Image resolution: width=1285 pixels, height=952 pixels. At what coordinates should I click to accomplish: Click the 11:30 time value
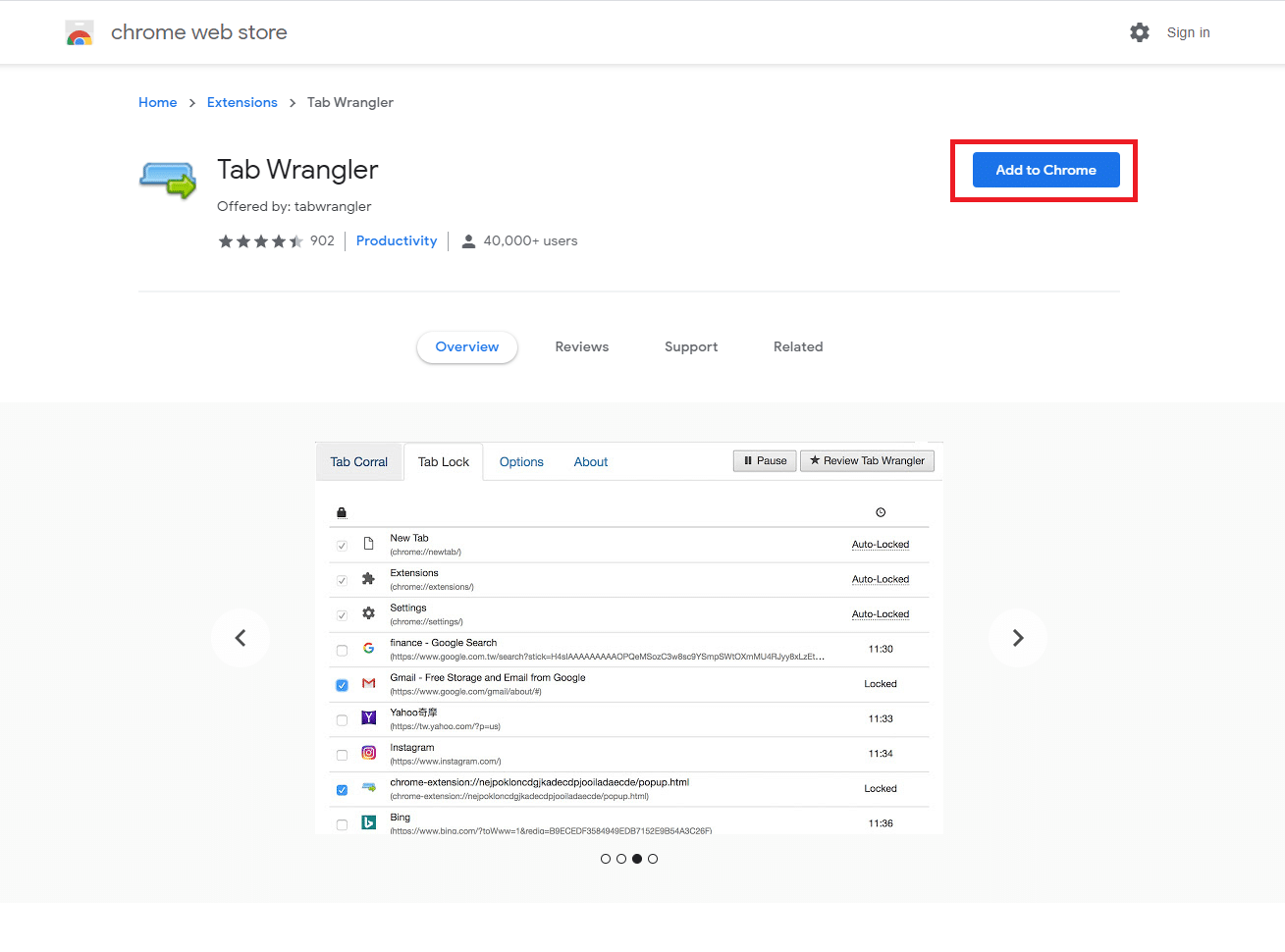(x=881, y=649)
